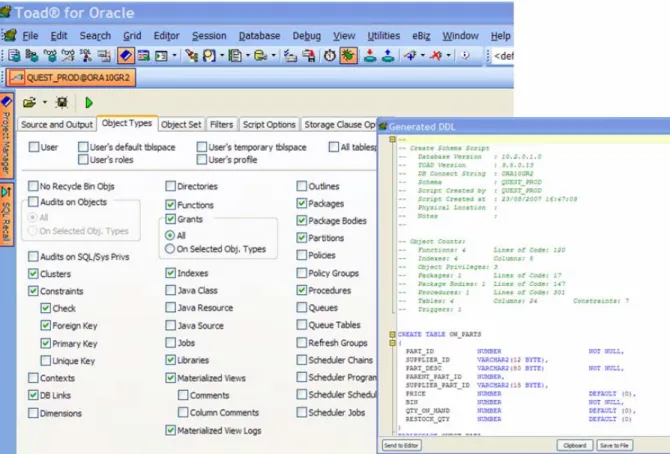Click the red printer-like toolbar icon
This screenshot has width=670, height=454.
(x=309, y=56)
